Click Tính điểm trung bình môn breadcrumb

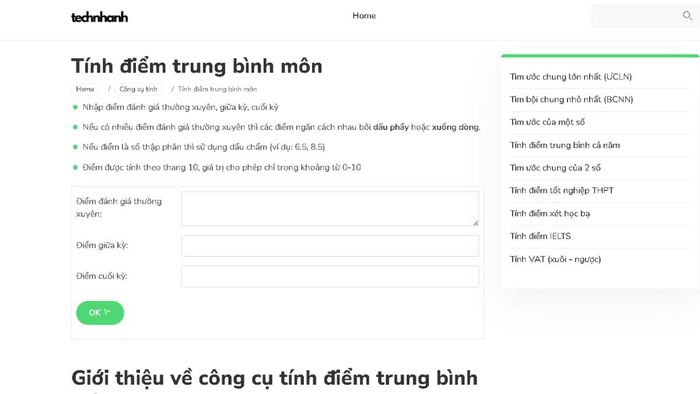point(217,89)
